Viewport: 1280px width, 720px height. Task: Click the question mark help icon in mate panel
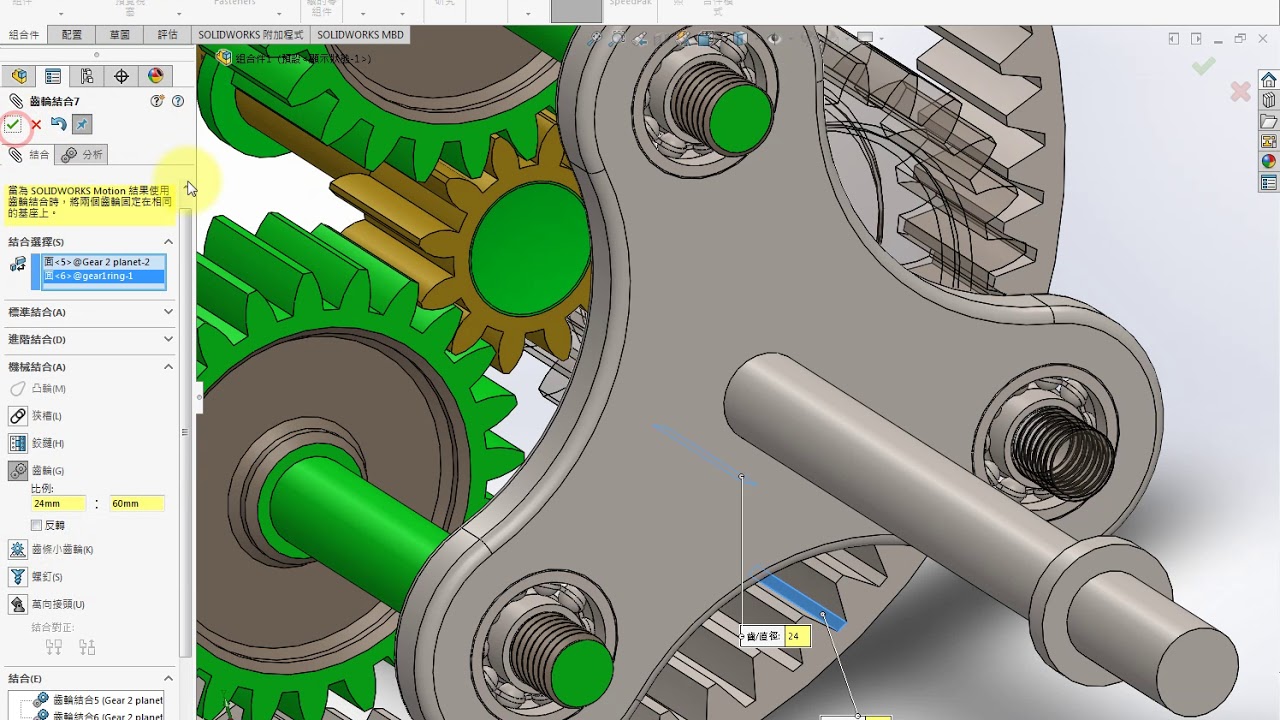(x=178, y=101)
